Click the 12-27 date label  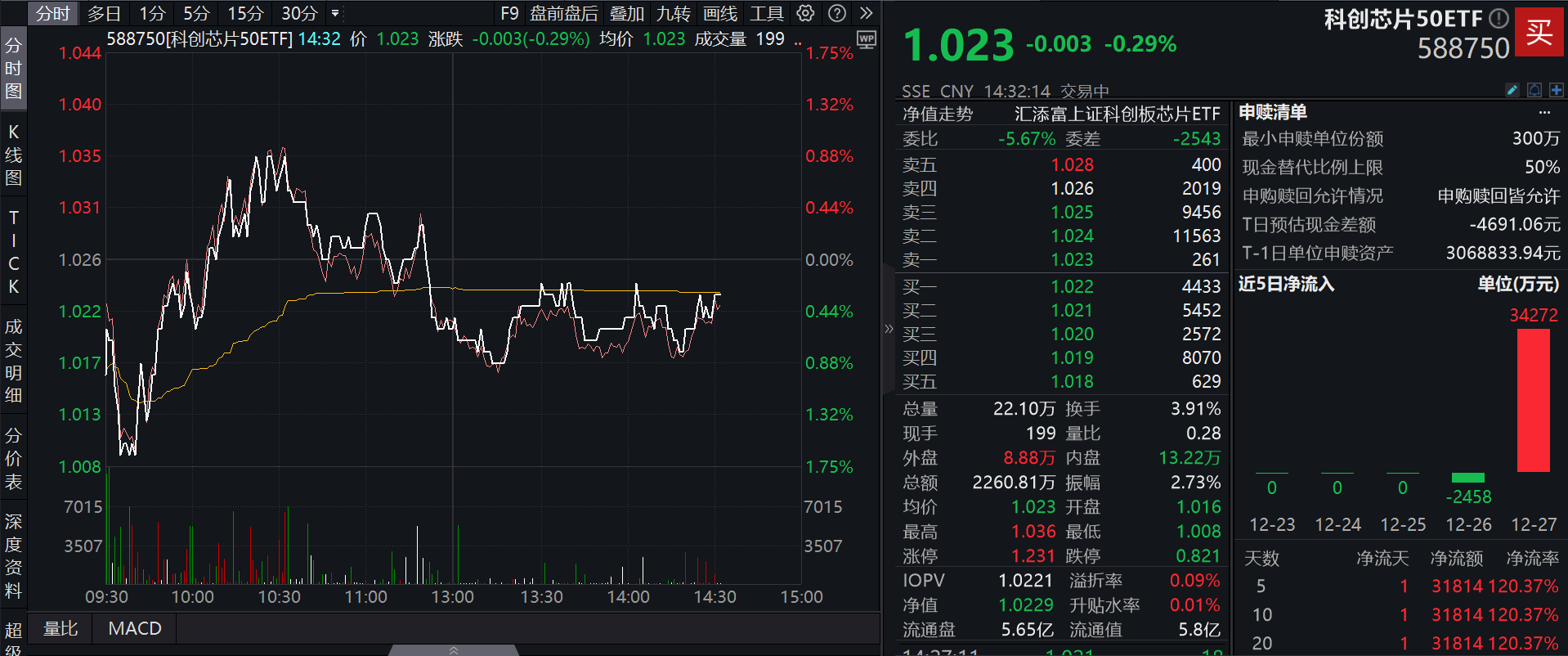point(1534,524)
